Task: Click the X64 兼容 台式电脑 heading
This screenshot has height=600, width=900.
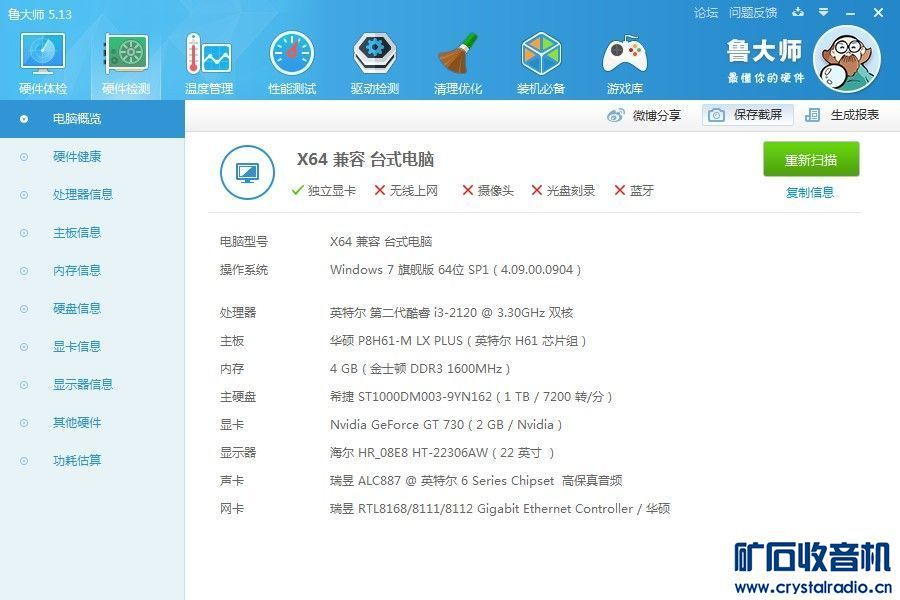Action: pyautogui.click(x=365, y=159)
